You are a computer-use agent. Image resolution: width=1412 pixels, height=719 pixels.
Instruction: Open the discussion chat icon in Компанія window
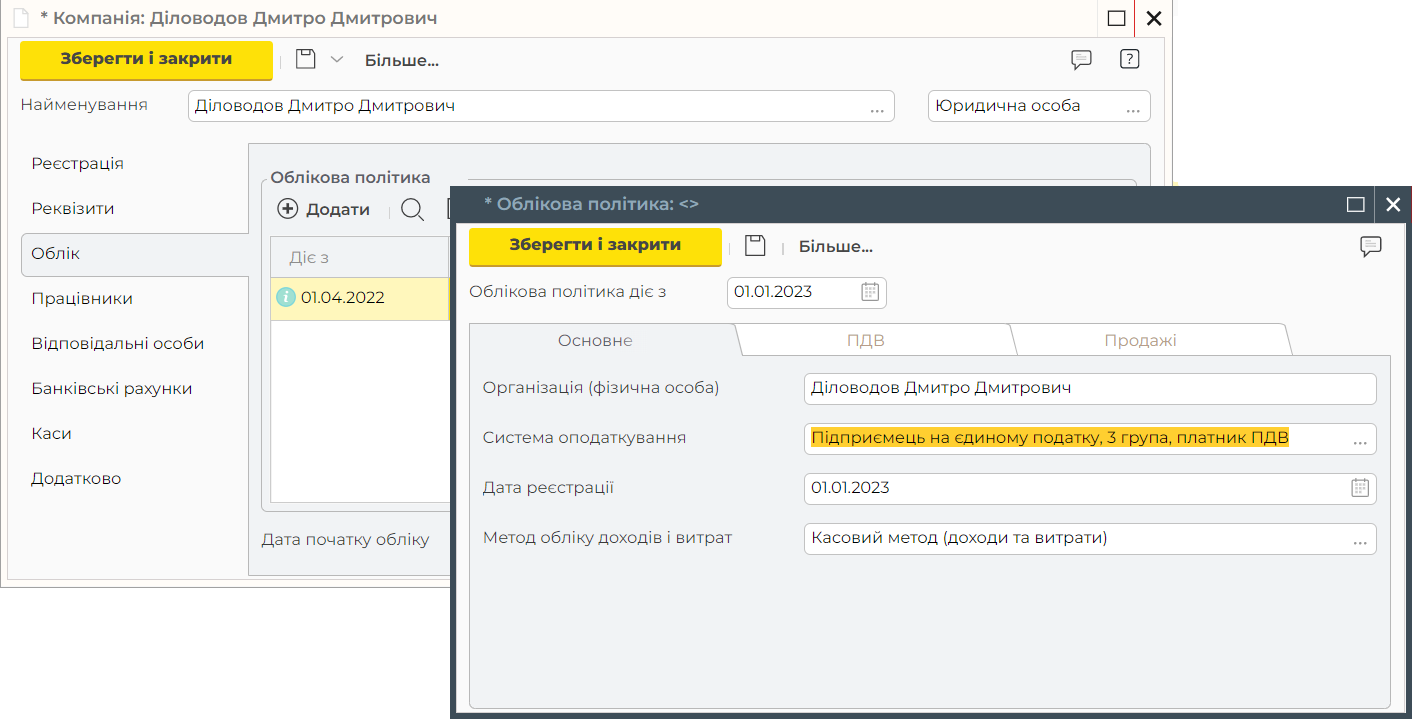click(1081, 60)
